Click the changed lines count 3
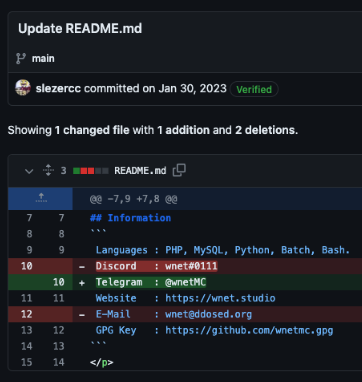Image resolution: width=362 pixels, height=382 pixels. point(63,171)
